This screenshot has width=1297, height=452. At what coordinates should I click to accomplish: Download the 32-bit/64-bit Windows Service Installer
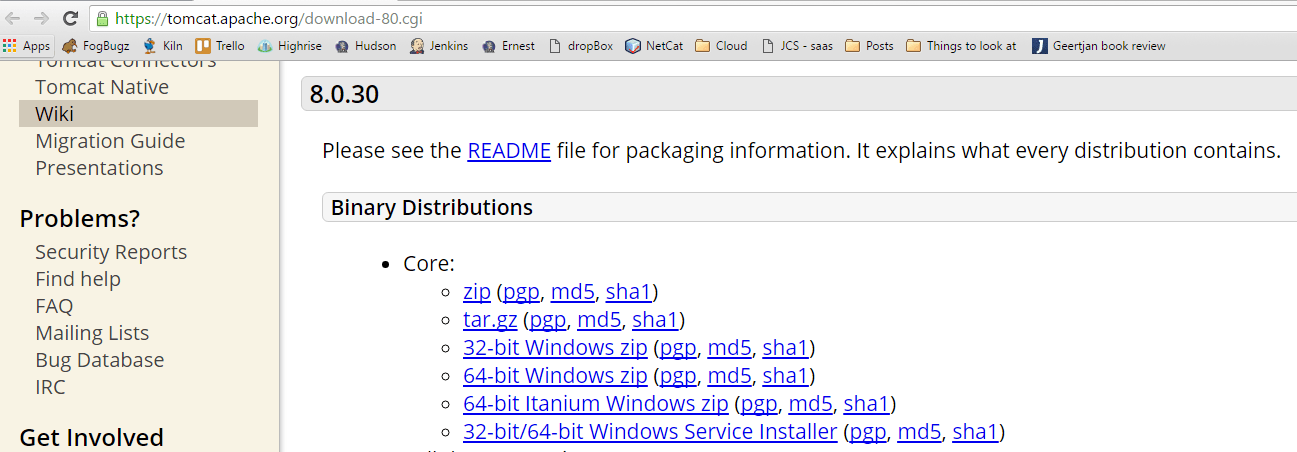[650, 432]
